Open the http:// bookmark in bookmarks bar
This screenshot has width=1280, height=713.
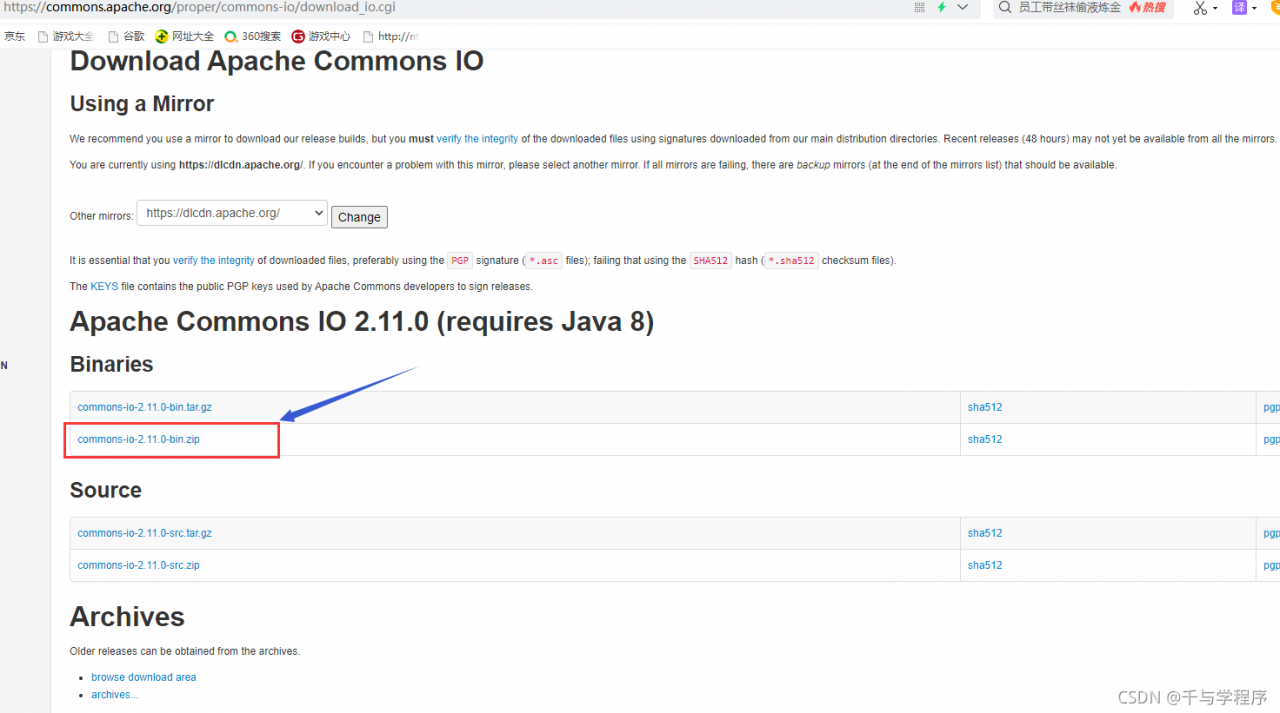tap(390, 36)
